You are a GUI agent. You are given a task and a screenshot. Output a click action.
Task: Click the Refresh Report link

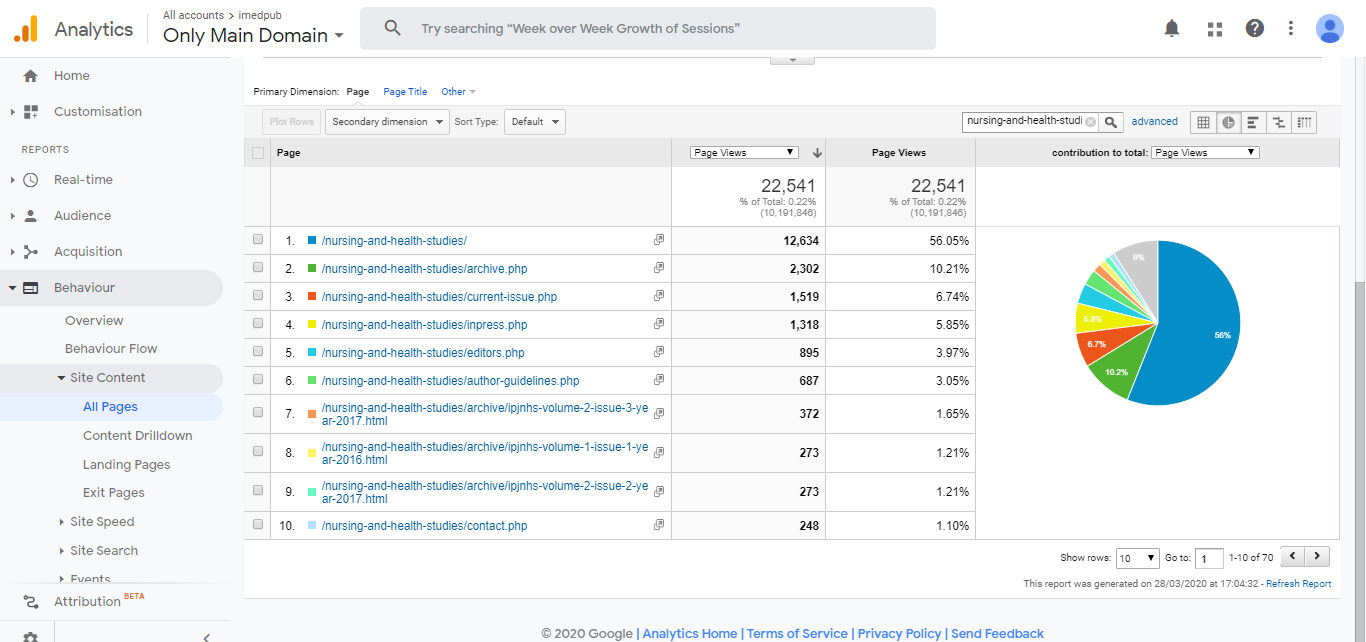click(x=1298, y=584)
